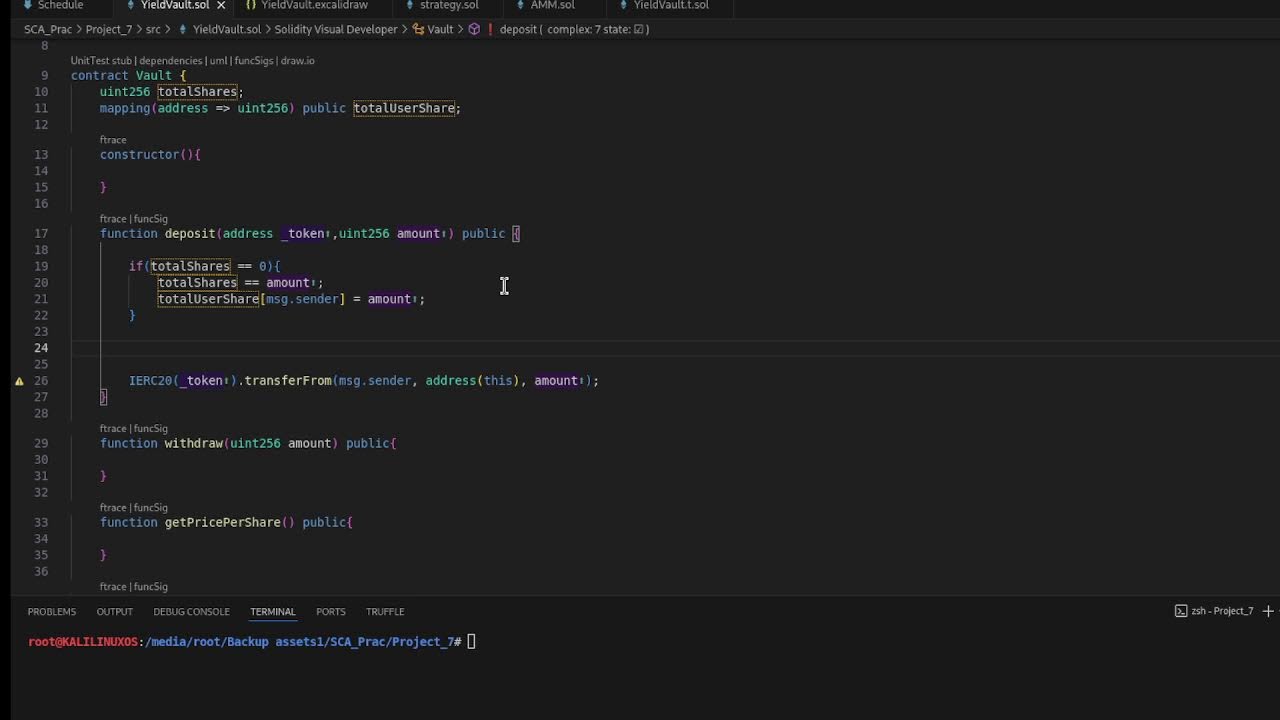Switch to the TRUFFLE panel tab

coord(385,611)
